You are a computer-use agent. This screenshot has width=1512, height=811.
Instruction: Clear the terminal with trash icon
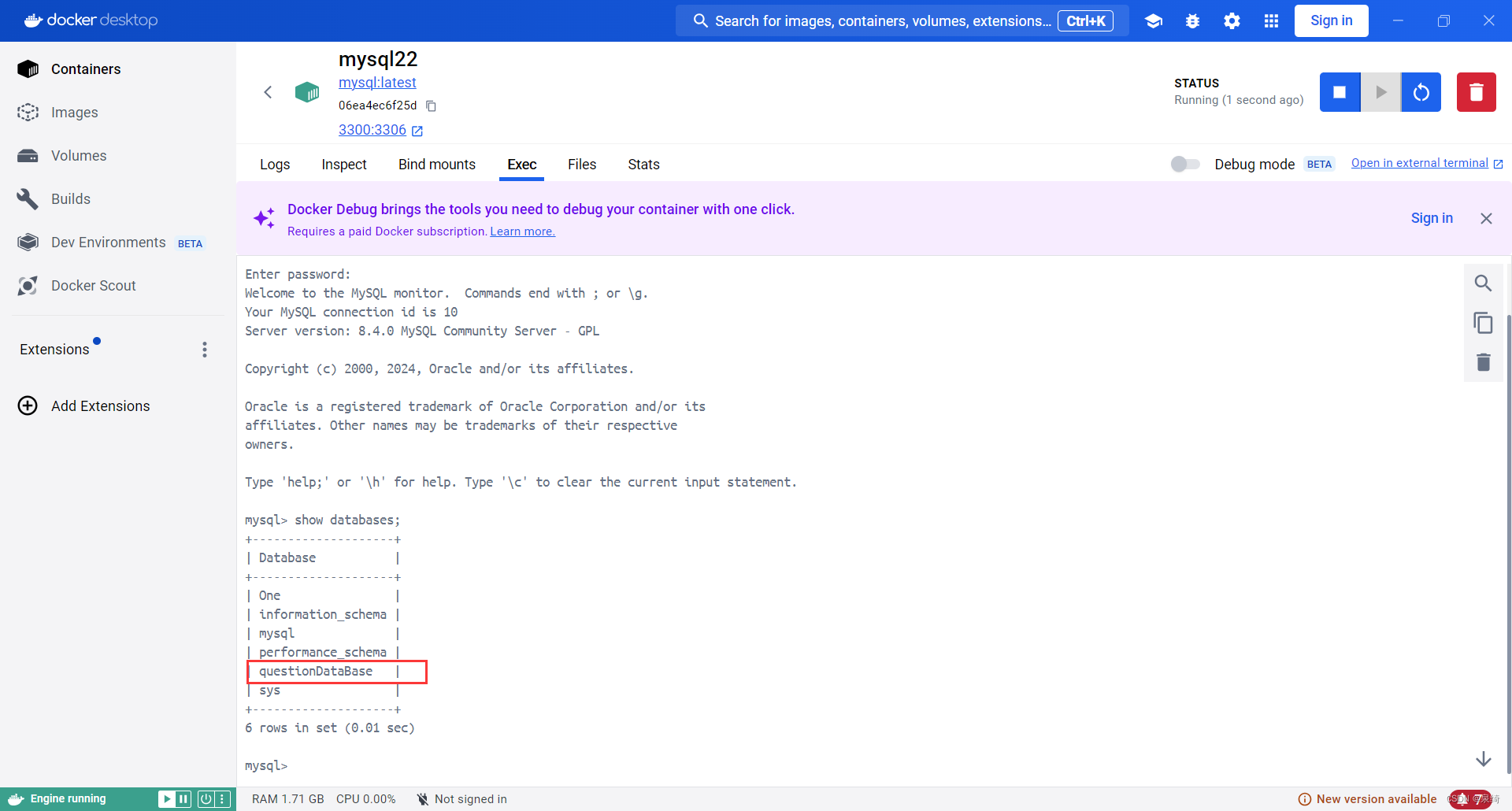pyautogui.click(x=1483, y=362)
